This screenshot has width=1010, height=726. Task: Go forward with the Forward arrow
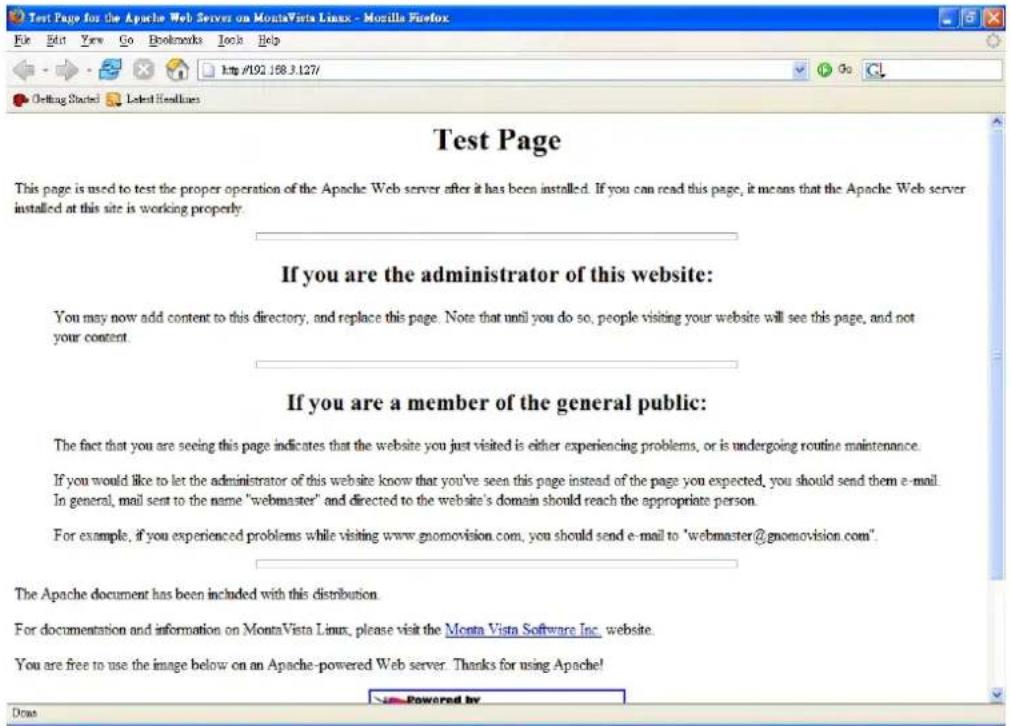pyautogui.click(x=67, y=70)
